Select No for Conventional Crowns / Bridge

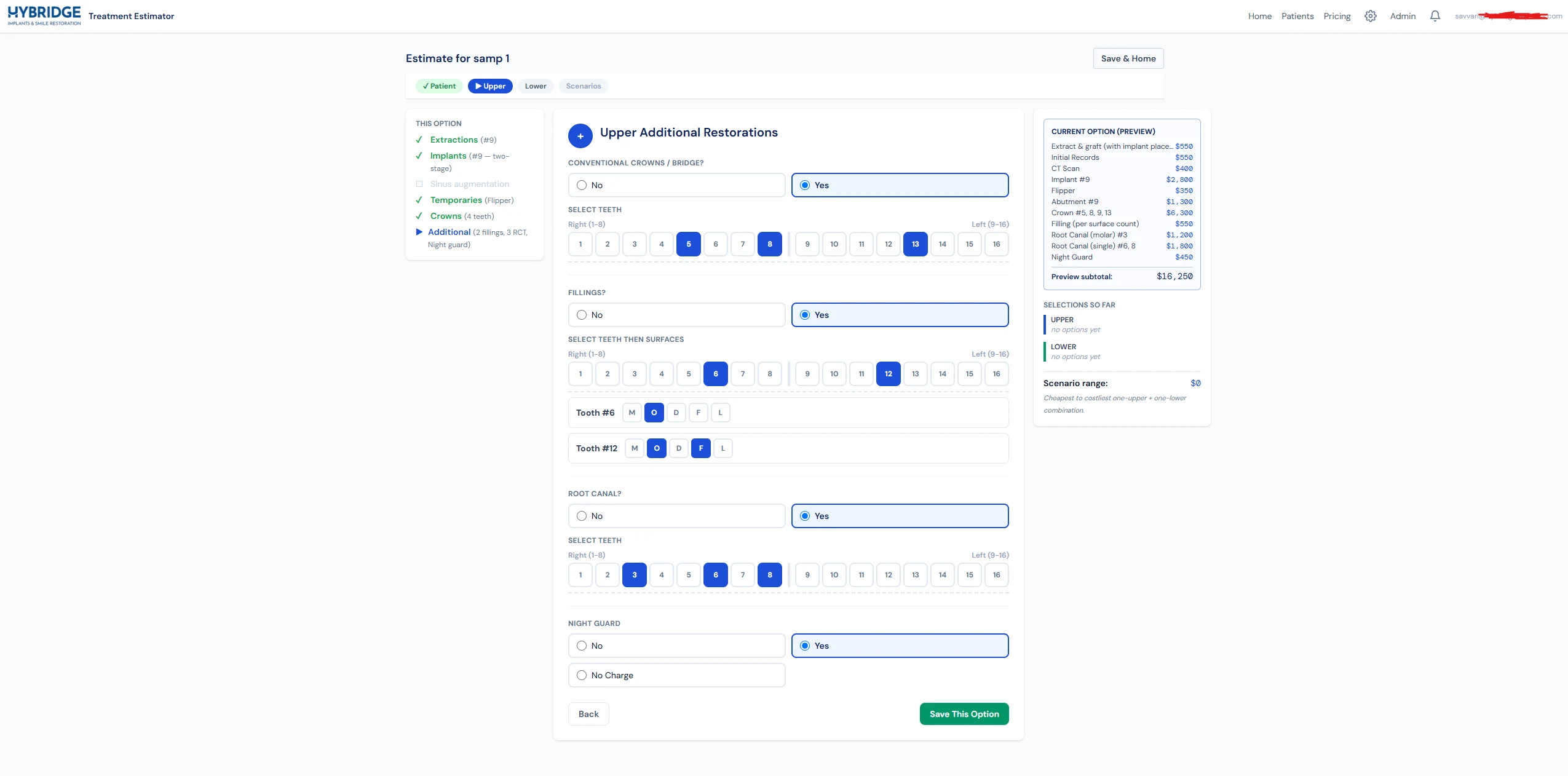pos(676,185)
